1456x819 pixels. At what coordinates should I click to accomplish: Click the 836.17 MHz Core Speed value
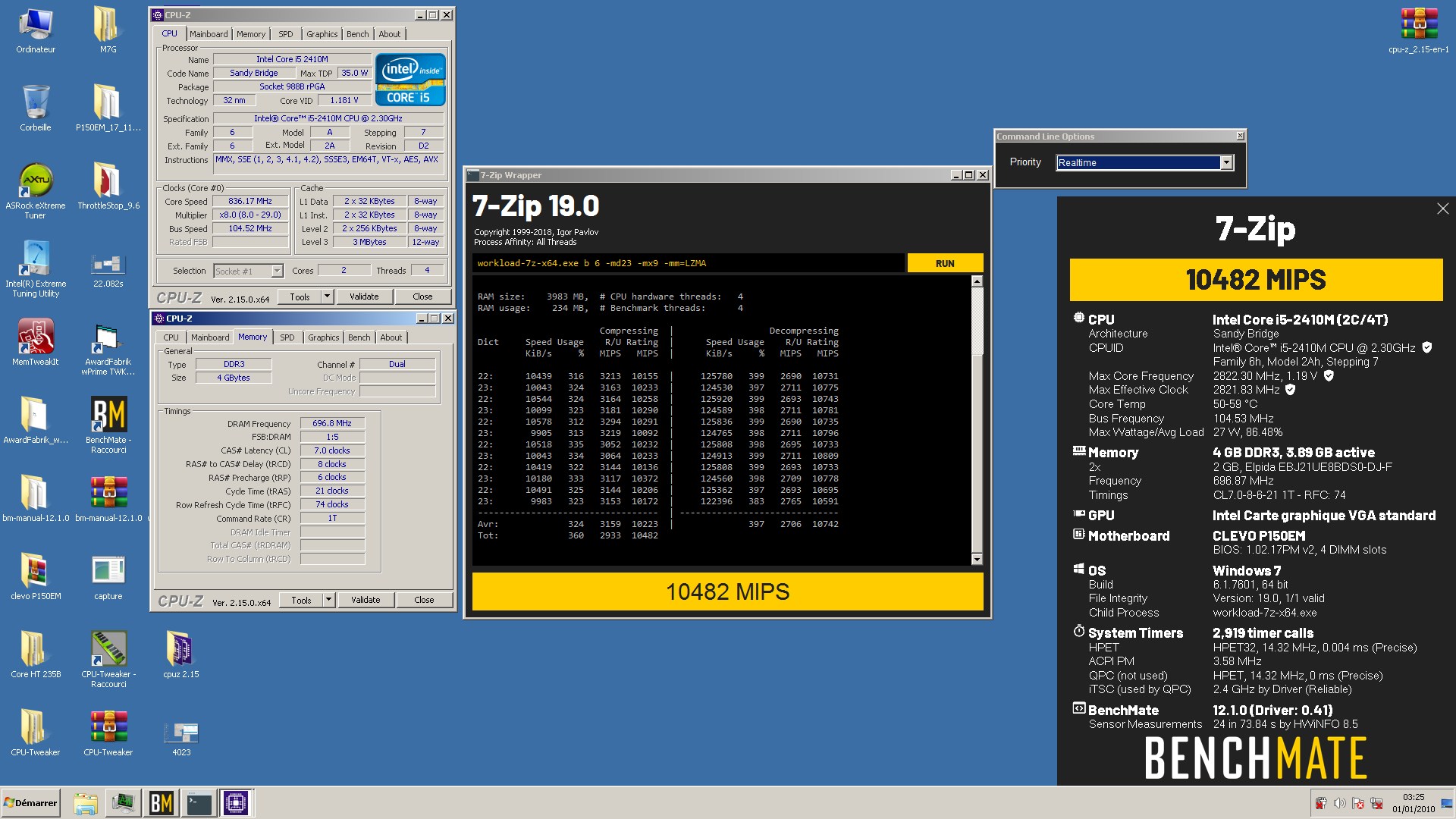(250, 202)
